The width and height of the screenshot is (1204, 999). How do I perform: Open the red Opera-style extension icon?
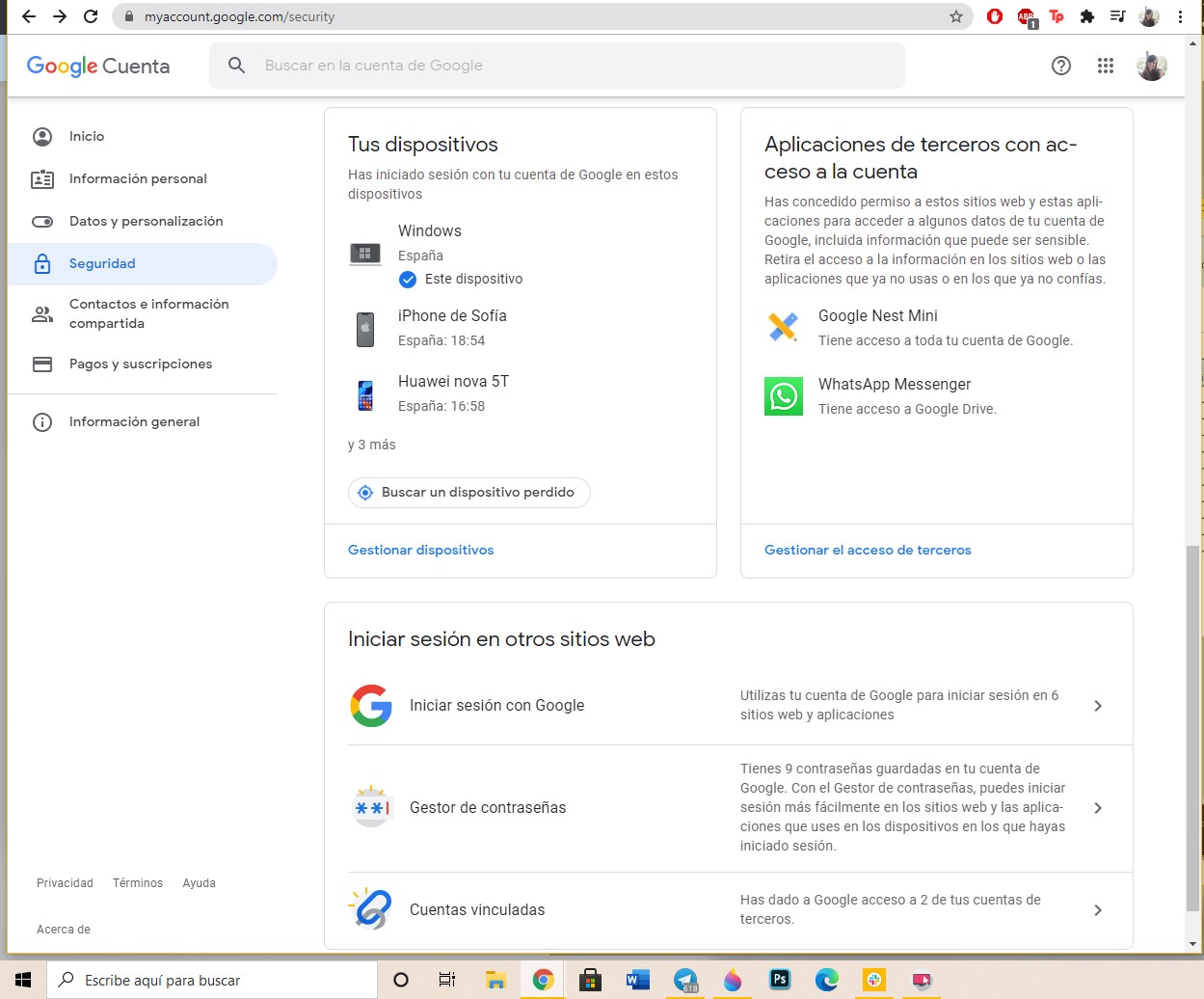[x=995, y=16]
